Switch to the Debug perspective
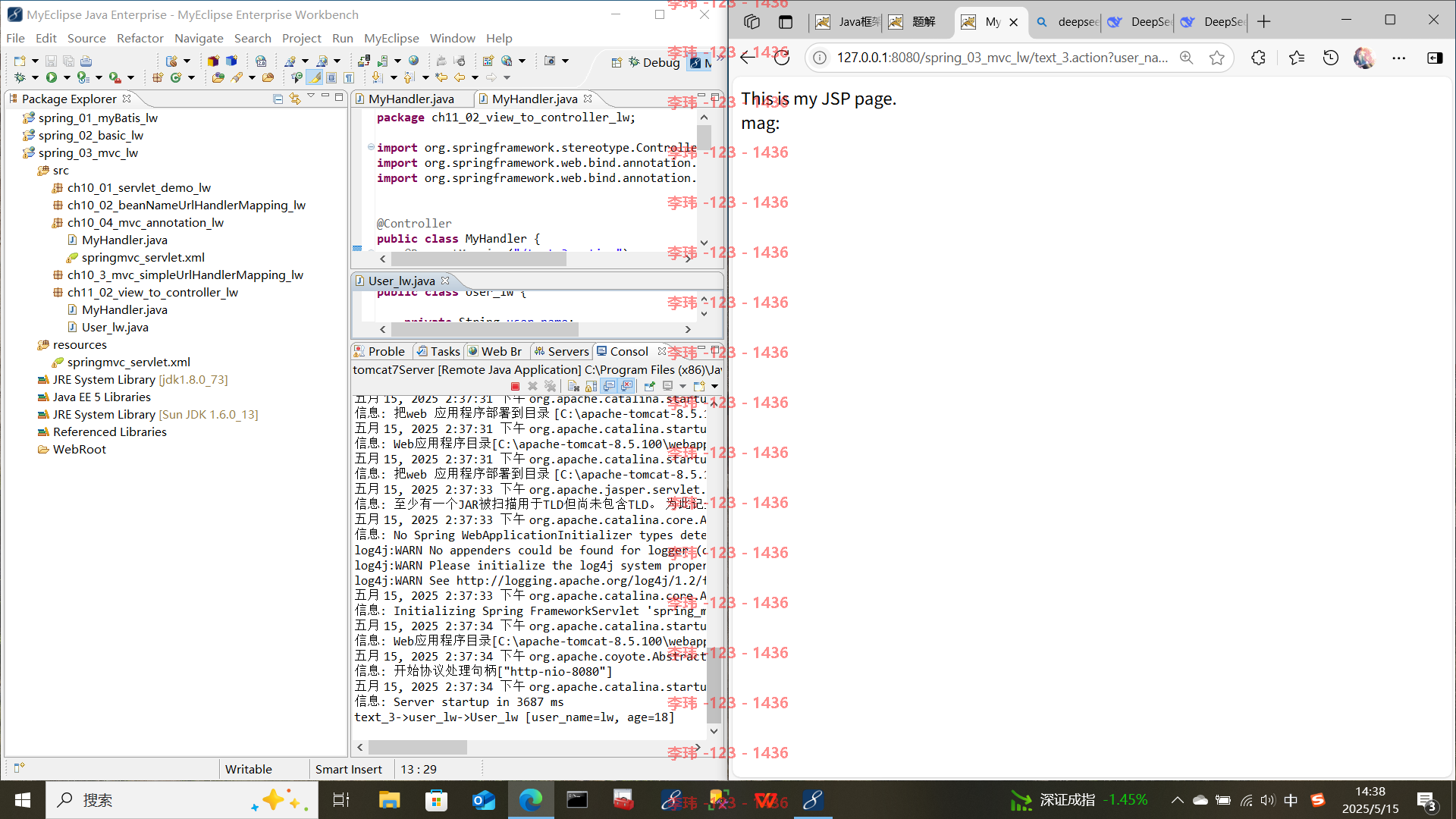The height and width of the screenshot is (819, 1456). point(654,62)
